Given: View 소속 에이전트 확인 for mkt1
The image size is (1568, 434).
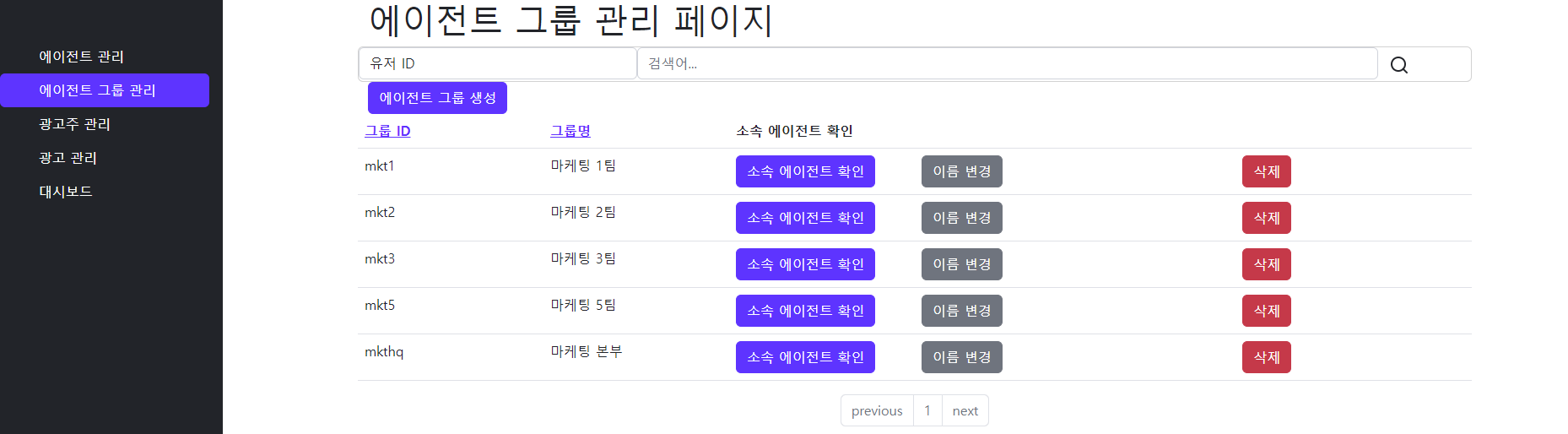Looking at the screenshot, I should (x=804, y=171).
